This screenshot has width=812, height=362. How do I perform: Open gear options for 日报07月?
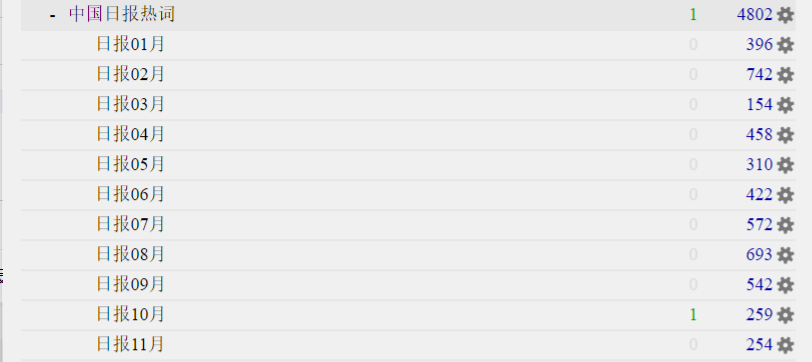coord(786,225)
